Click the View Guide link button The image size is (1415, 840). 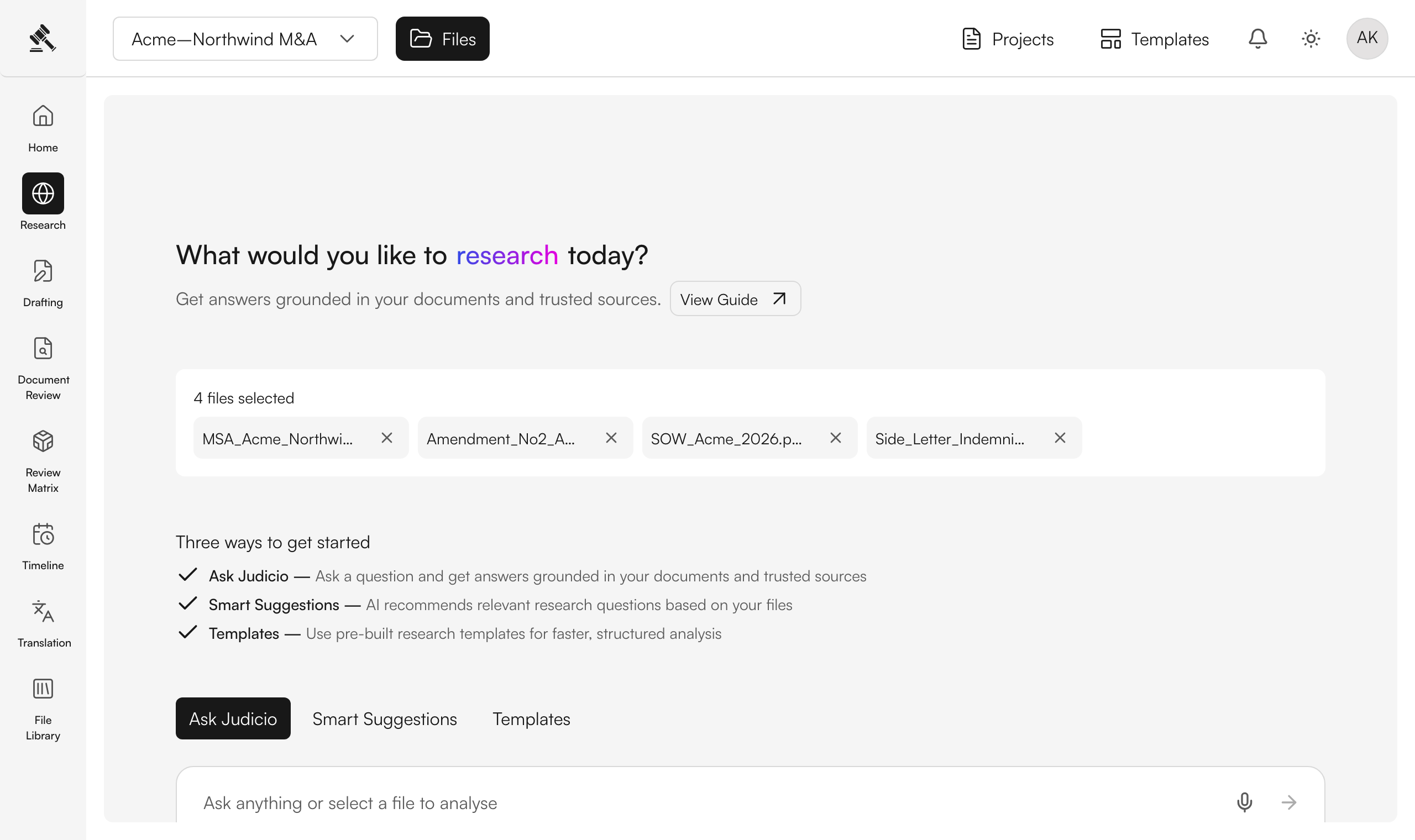pyautogui.click(x=735, y=298)
